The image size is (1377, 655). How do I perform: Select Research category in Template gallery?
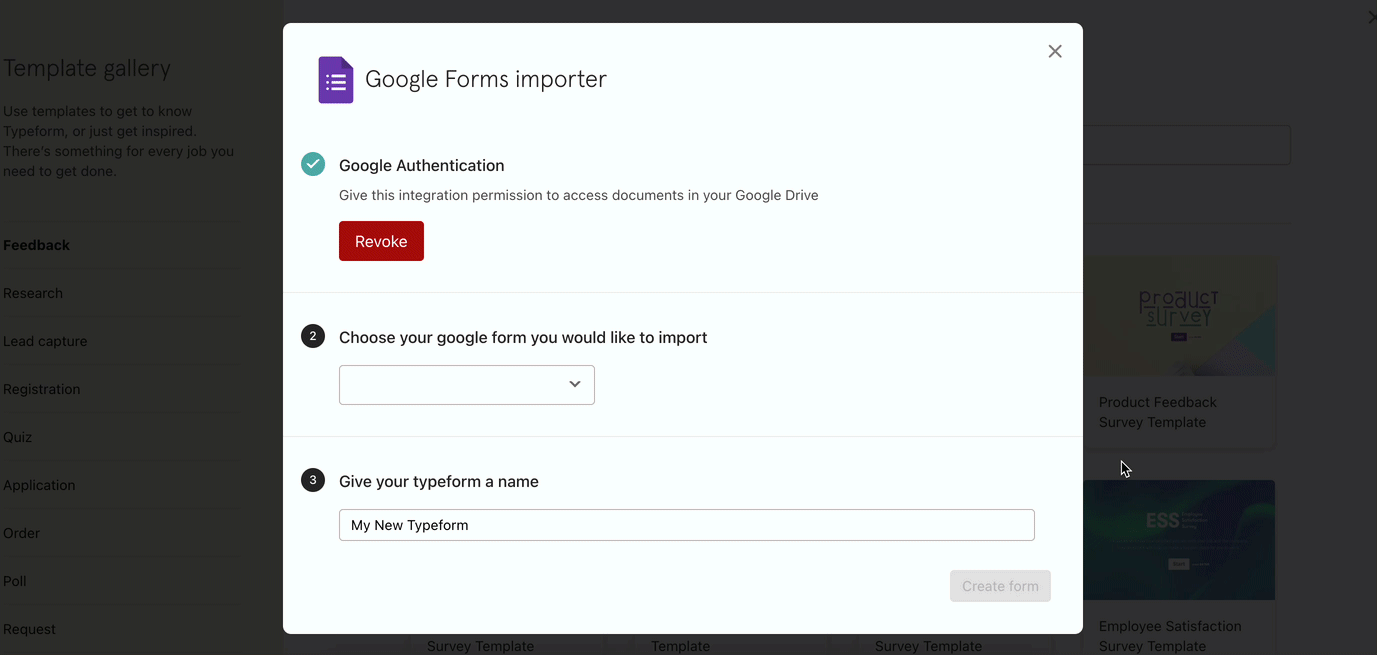[33, 293]
